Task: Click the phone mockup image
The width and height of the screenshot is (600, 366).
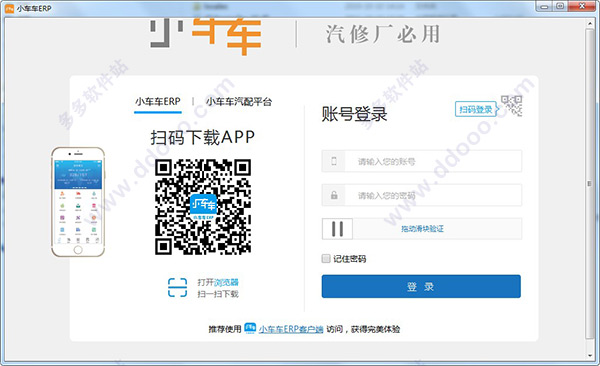Action: click(x=78, y=202)
